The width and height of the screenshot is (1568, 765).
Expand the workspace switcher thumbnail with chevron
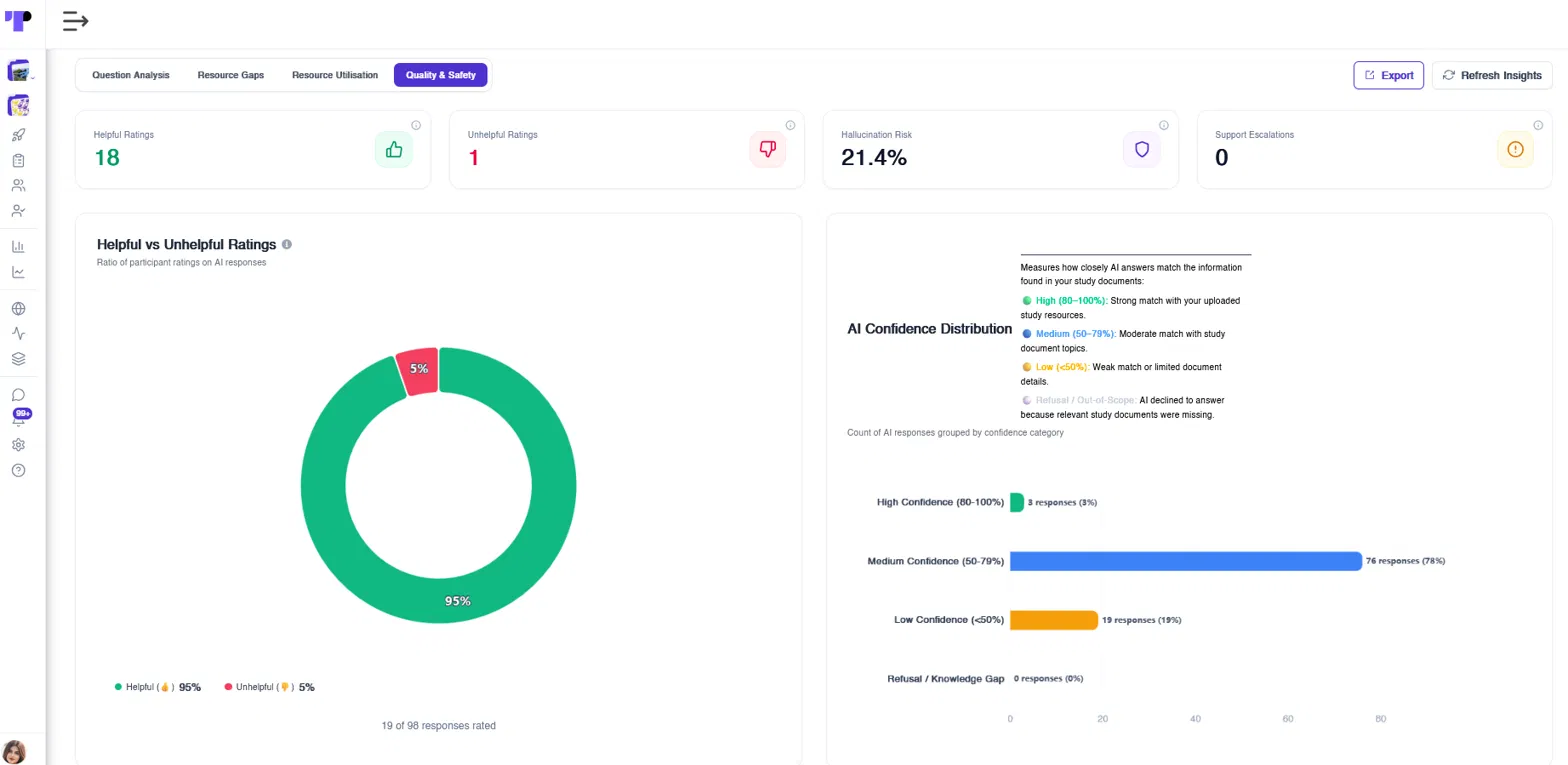pyautogui.click(x=20, y=71)
